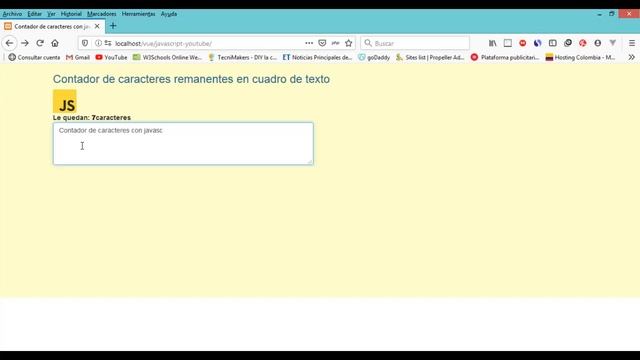Reload the current page
The width and height of the screenshot is (640, 360).
40,43
